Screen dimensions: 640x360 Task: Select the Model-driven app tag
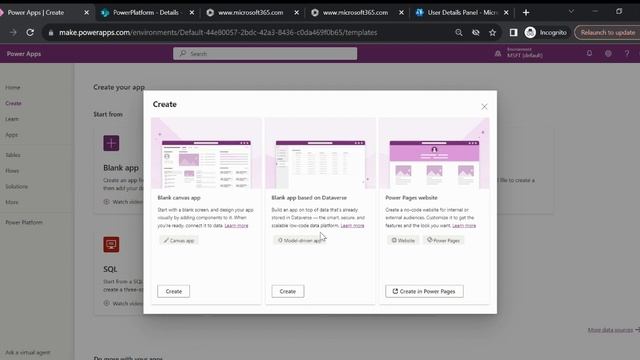point(300,240)
